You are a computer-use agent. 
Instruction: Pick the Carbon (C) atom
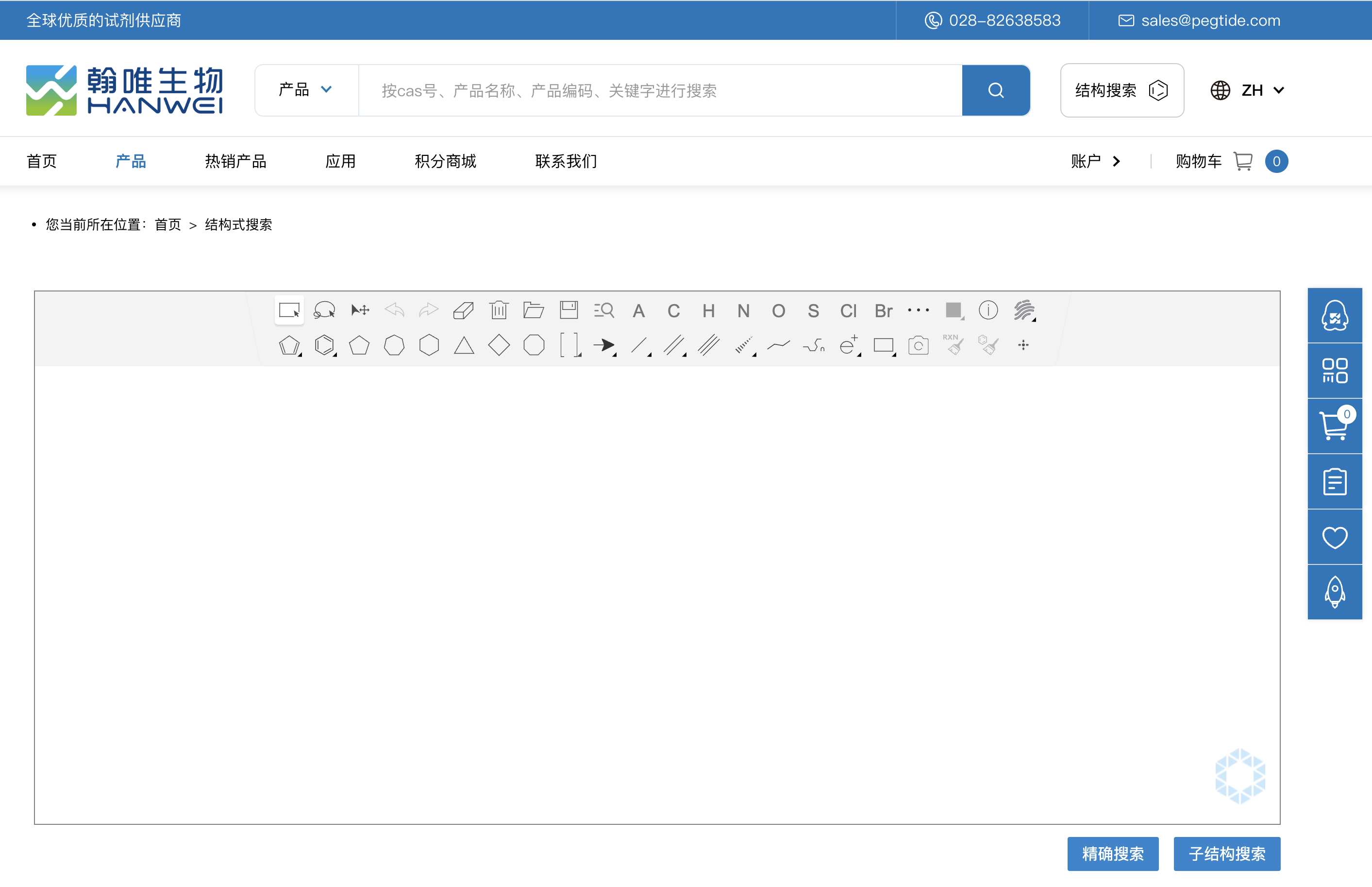pyautogui.click(x=673, y=311)
